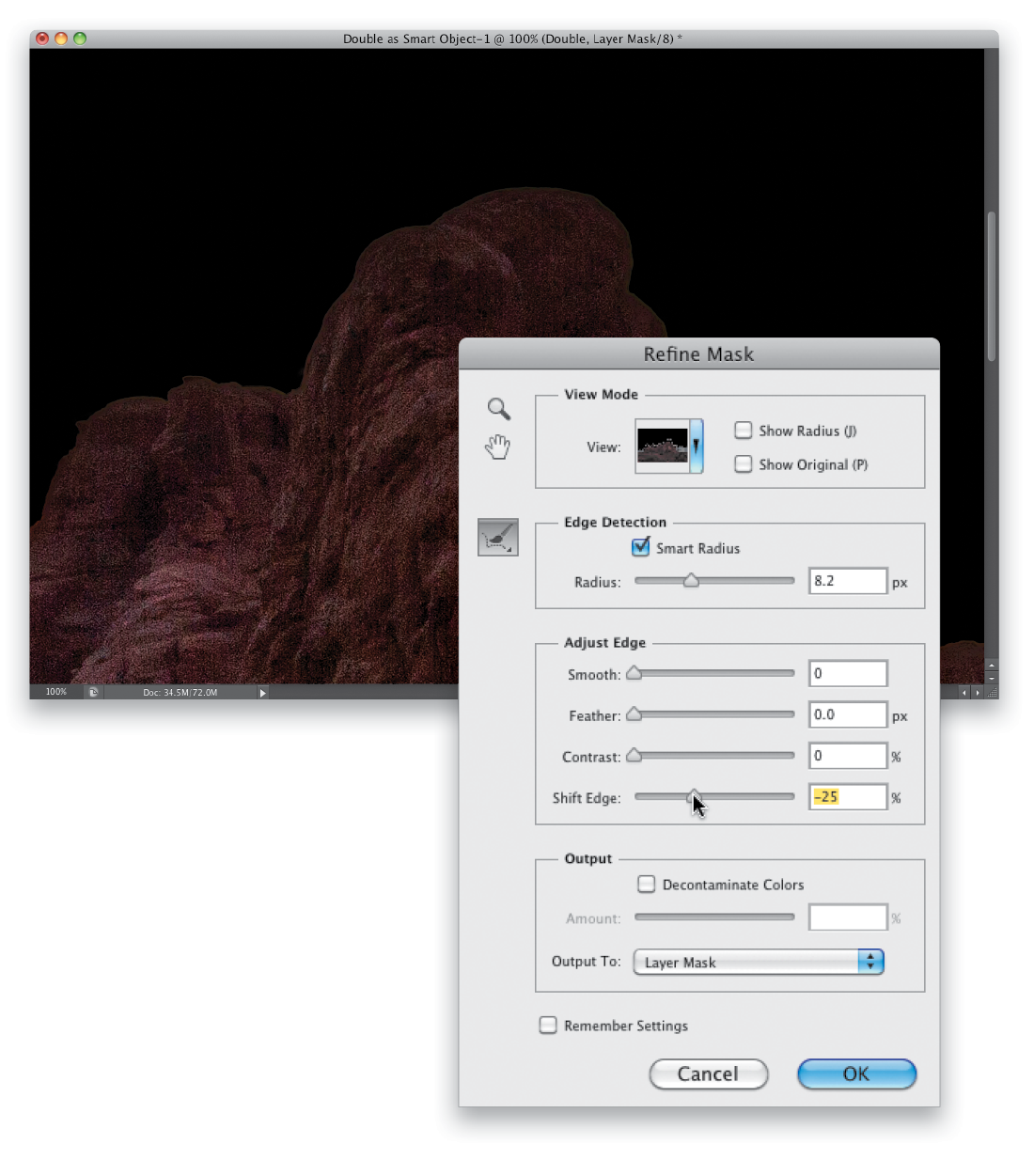
Task: Select the Refine Radius brush tool
Action: click(498, 537)
